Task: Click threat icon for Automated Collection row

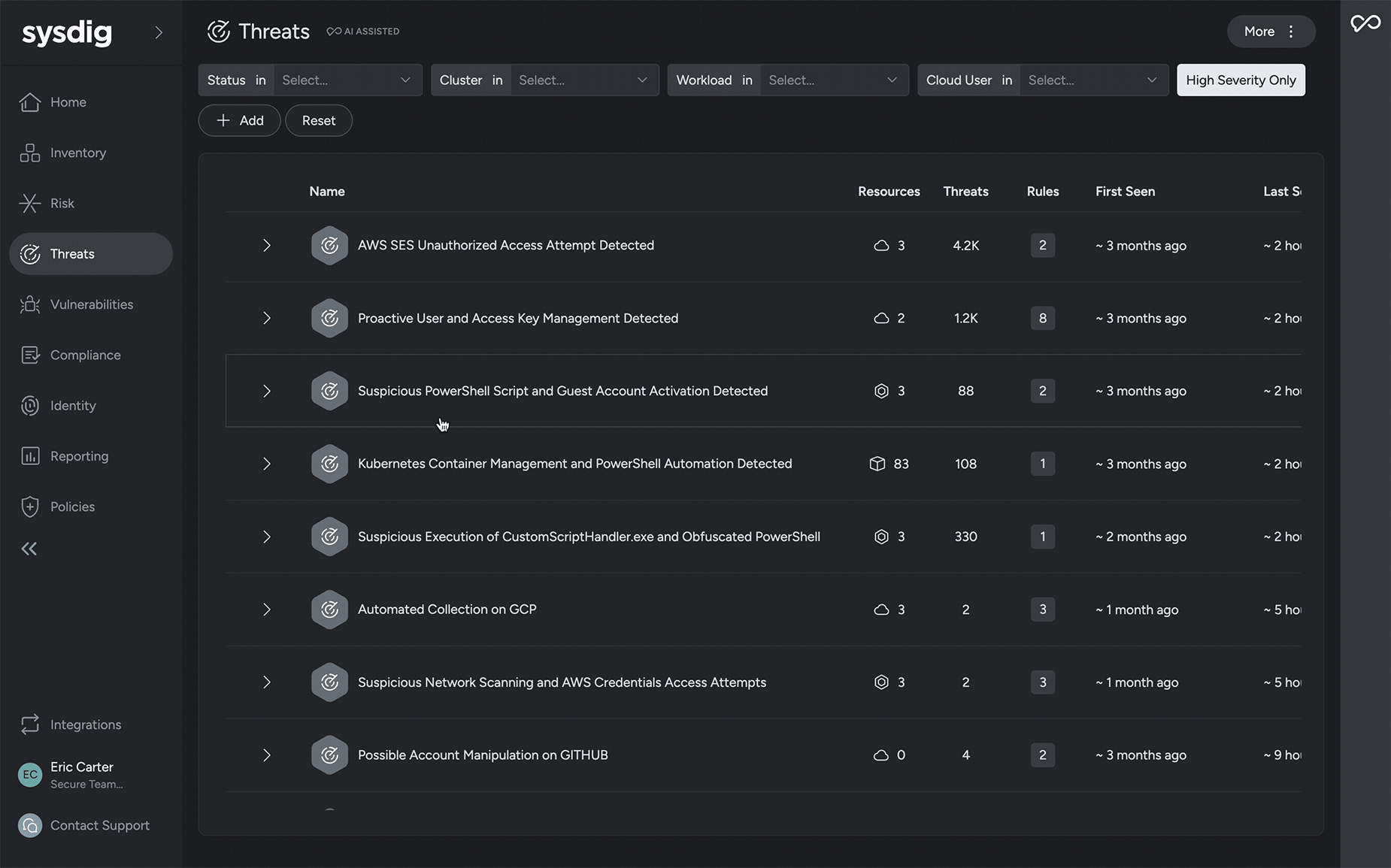Action: click(329, 609)
